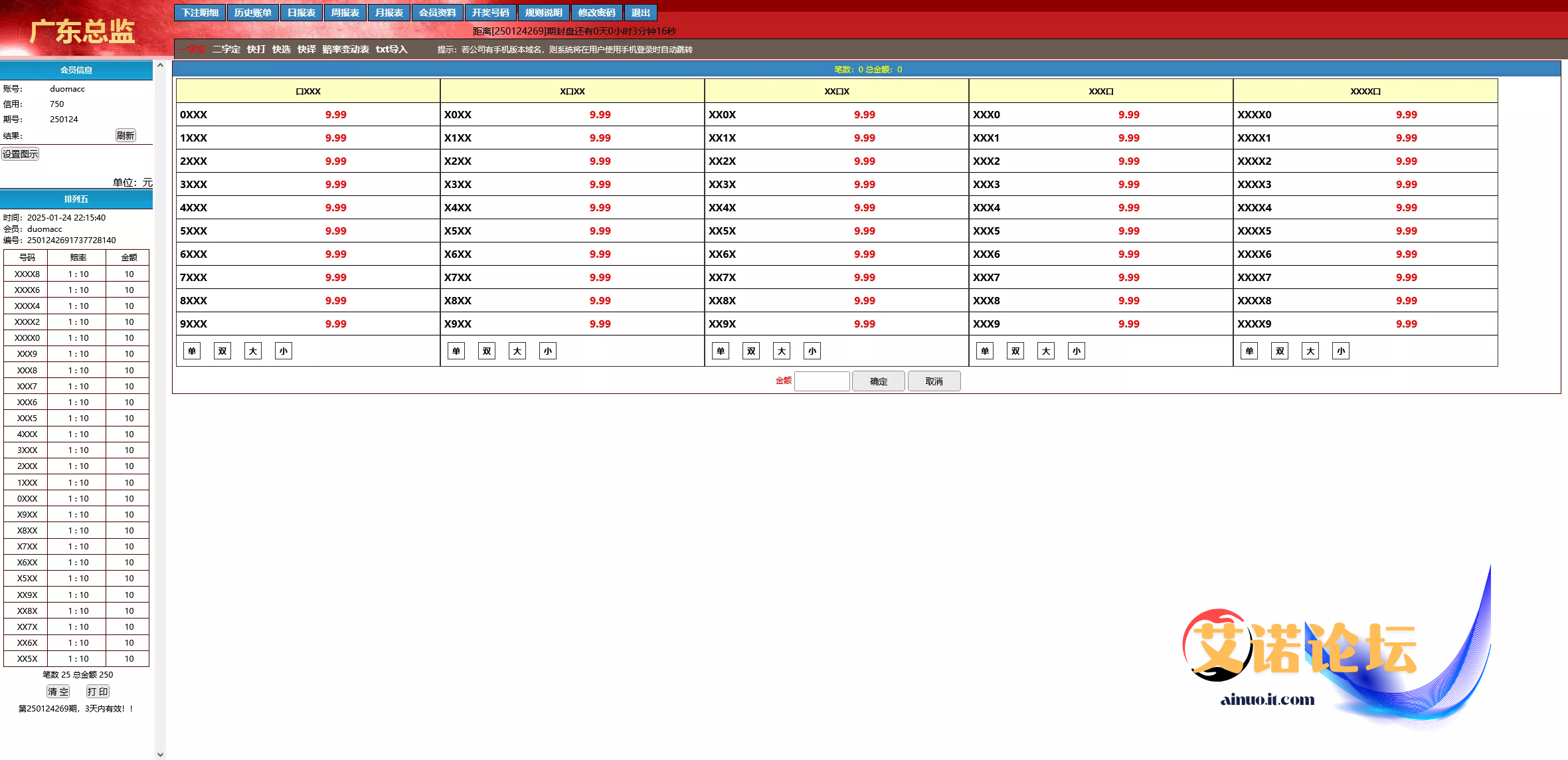Click the 金额 amount input field
1568x760 pixels.
click(822, 381)
